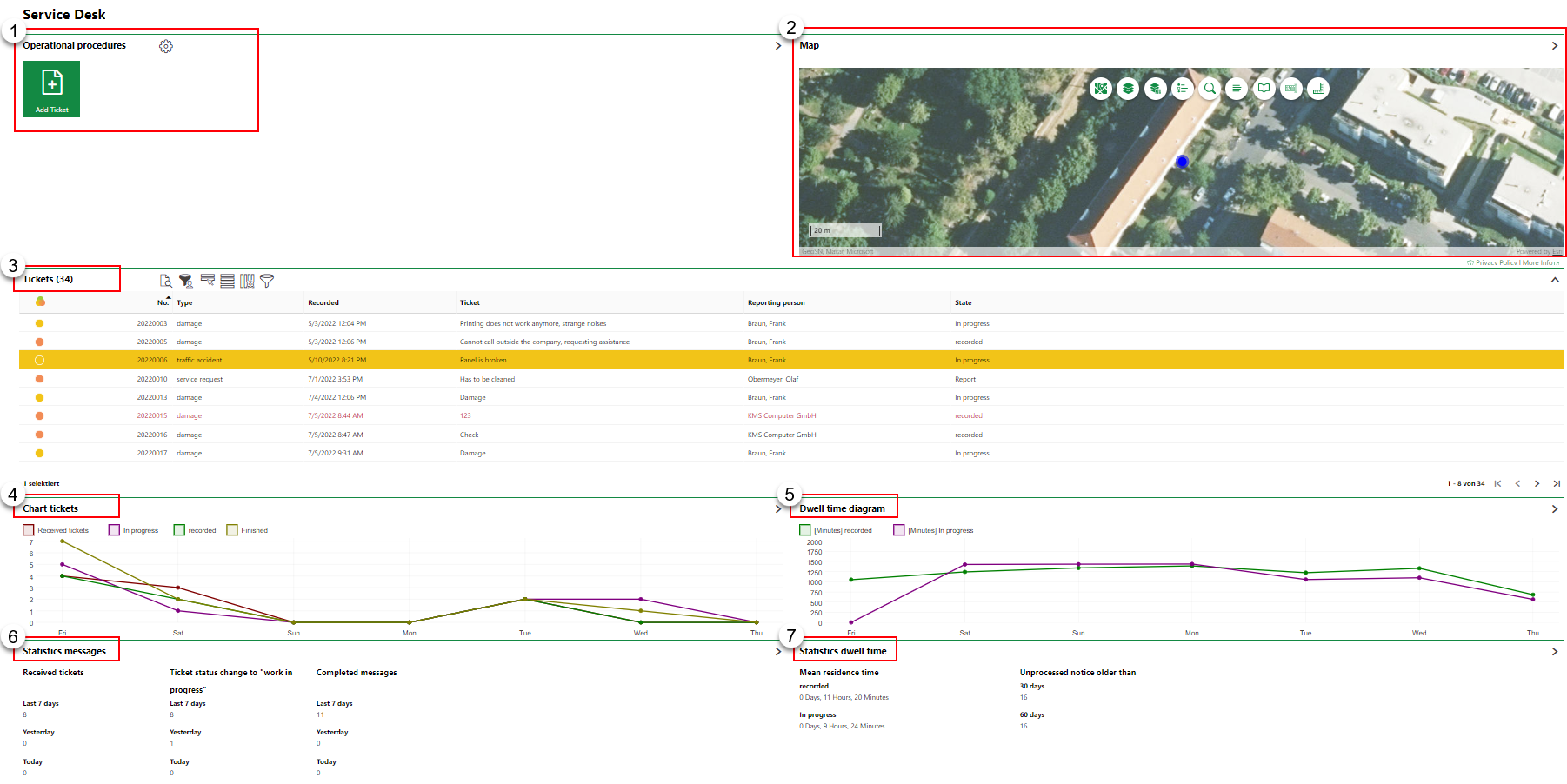Open Operational procedures settings gear
The height and width of the screenshot is (784, 1567).
[166, 46]
